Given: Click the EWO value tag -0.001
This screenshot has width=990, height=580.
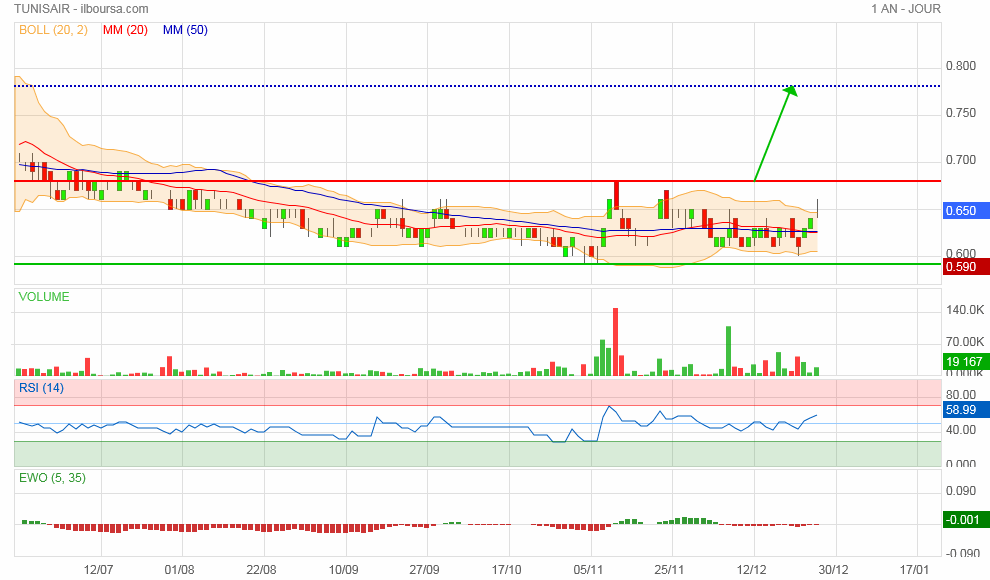Looking at the screenshot, I should (965, 519).
